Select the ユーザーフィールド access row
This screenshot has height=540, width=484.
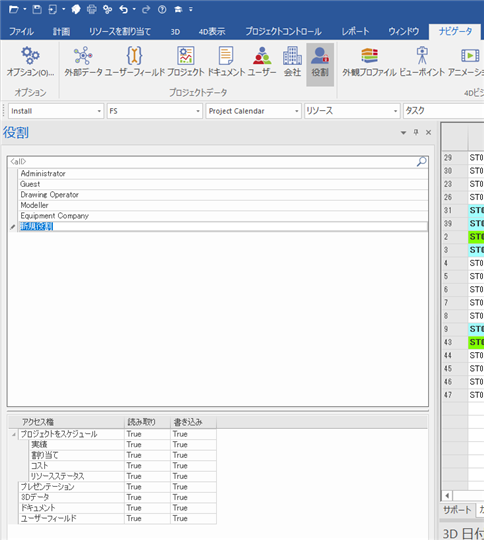pos(117,518)
